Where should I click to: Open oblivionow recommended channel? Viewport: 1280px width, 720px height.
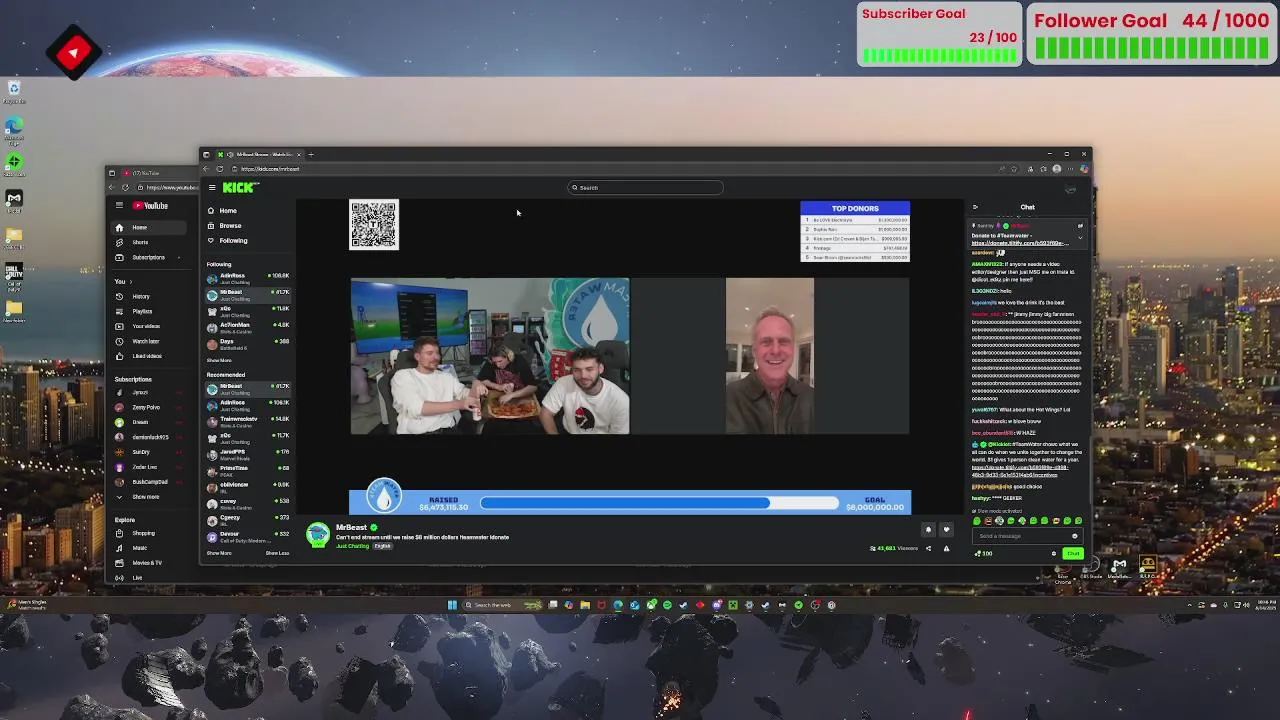248,487
